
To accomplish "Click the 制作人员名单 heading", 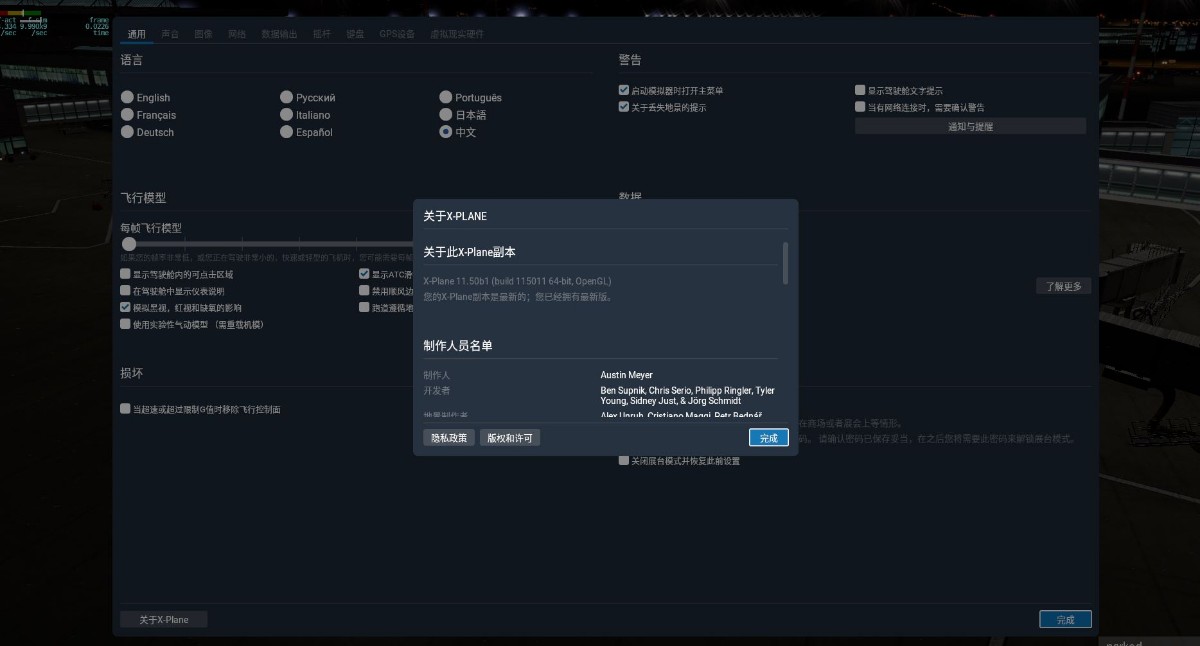I will pos(458,345).
